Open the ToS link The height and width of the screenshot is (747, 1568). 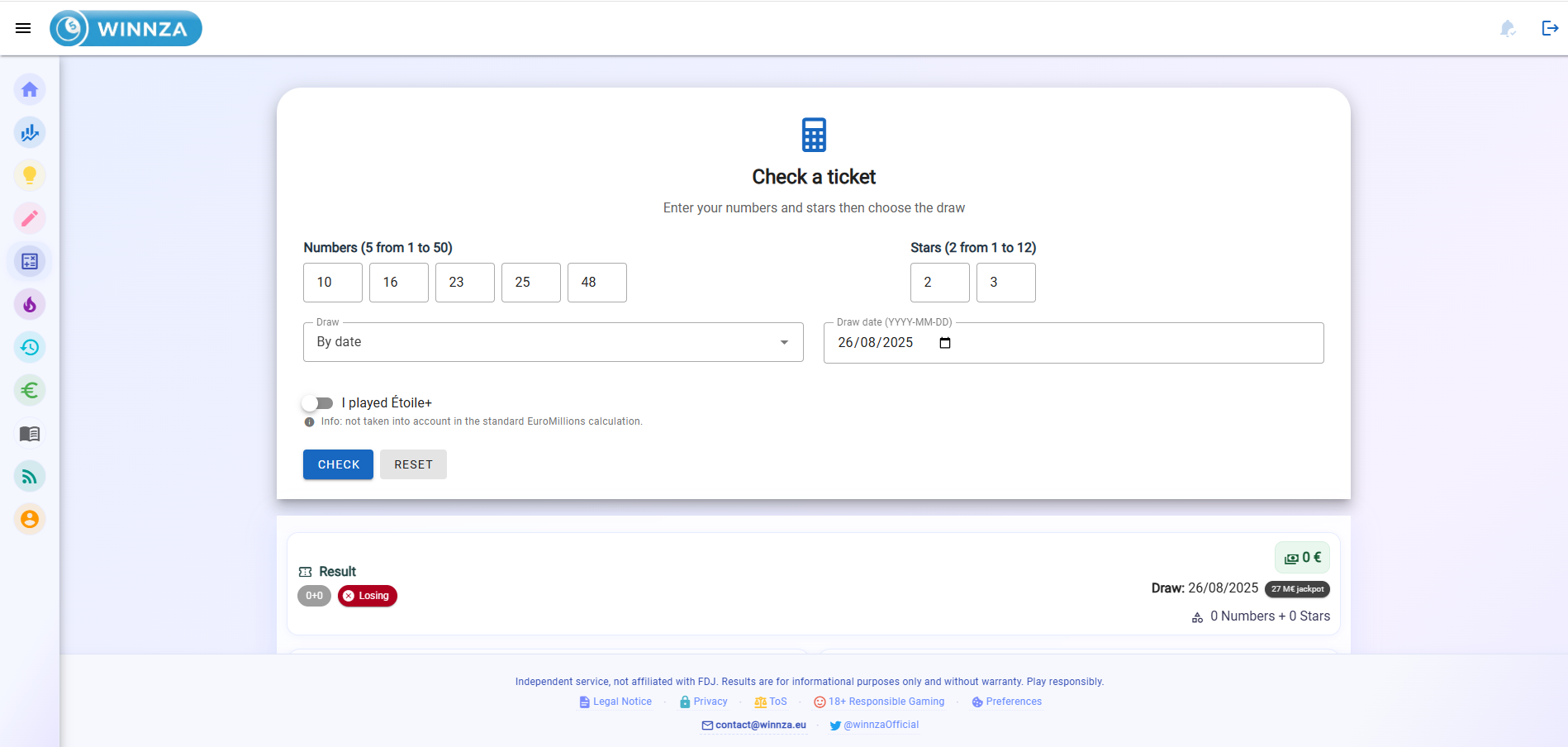pos(771,702)
